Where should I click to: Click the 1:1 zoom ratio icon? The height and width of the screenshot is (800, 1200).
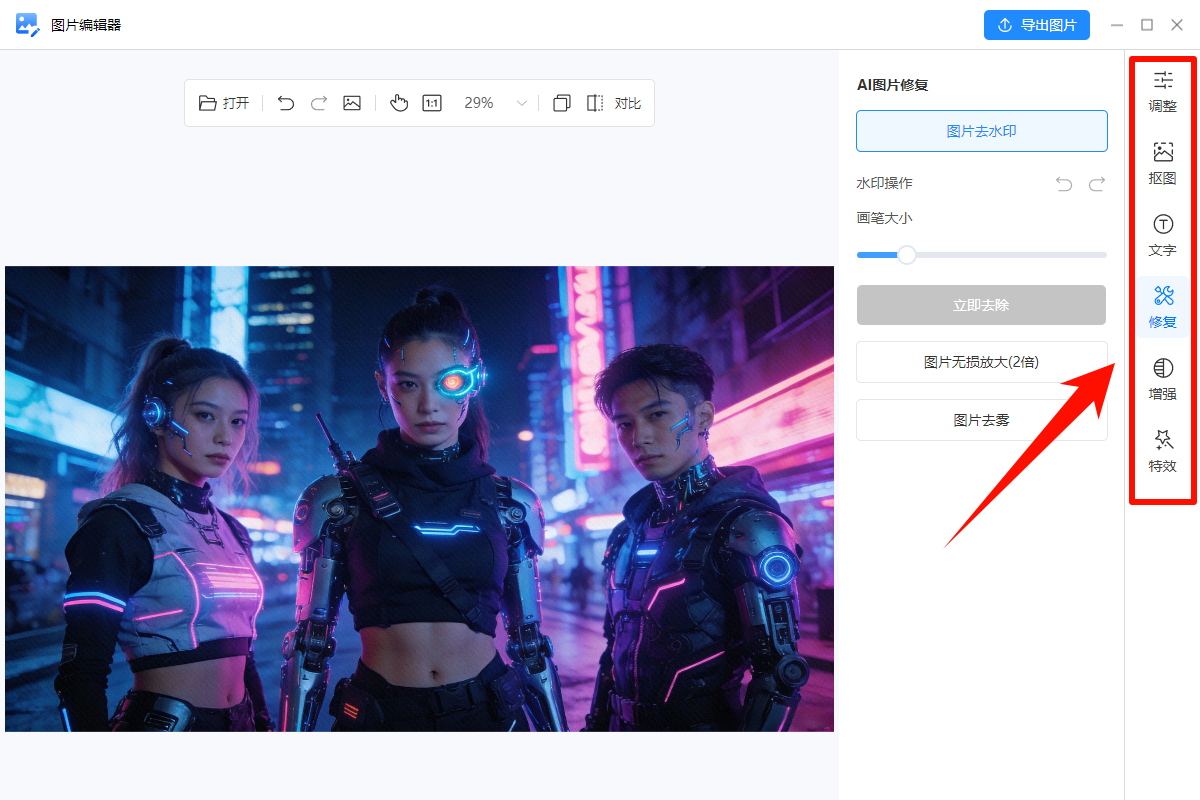431,102
